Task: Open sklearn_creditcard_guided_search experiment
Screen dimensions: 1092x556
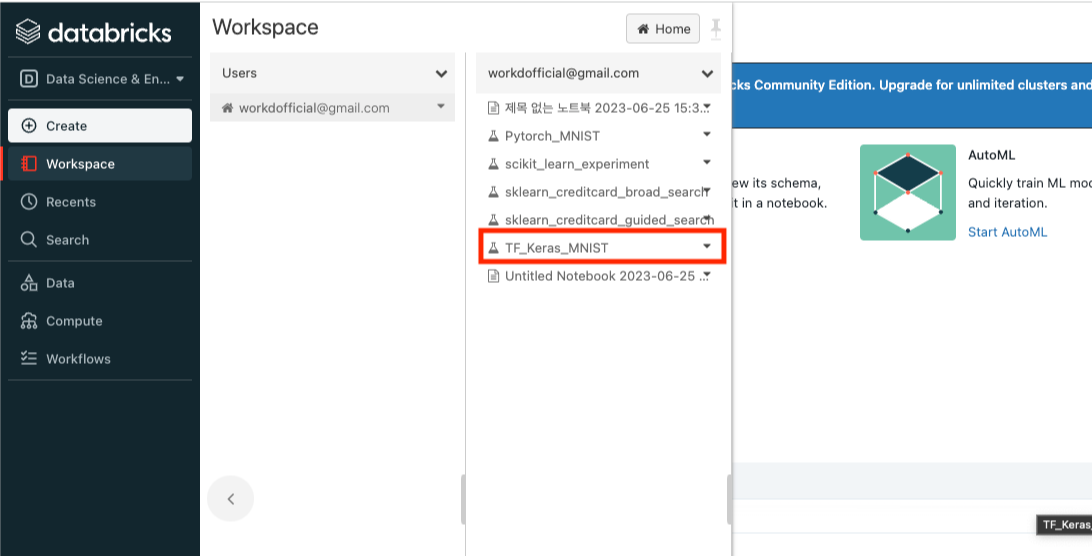Action: (x=609, y=219)
